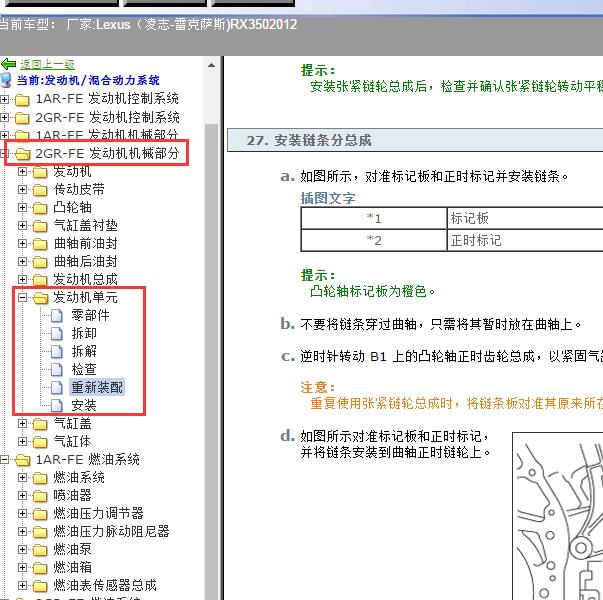Select the highlighted 重新装配 page
Viewport: 603px width, 600px height.
coord(97,387)
